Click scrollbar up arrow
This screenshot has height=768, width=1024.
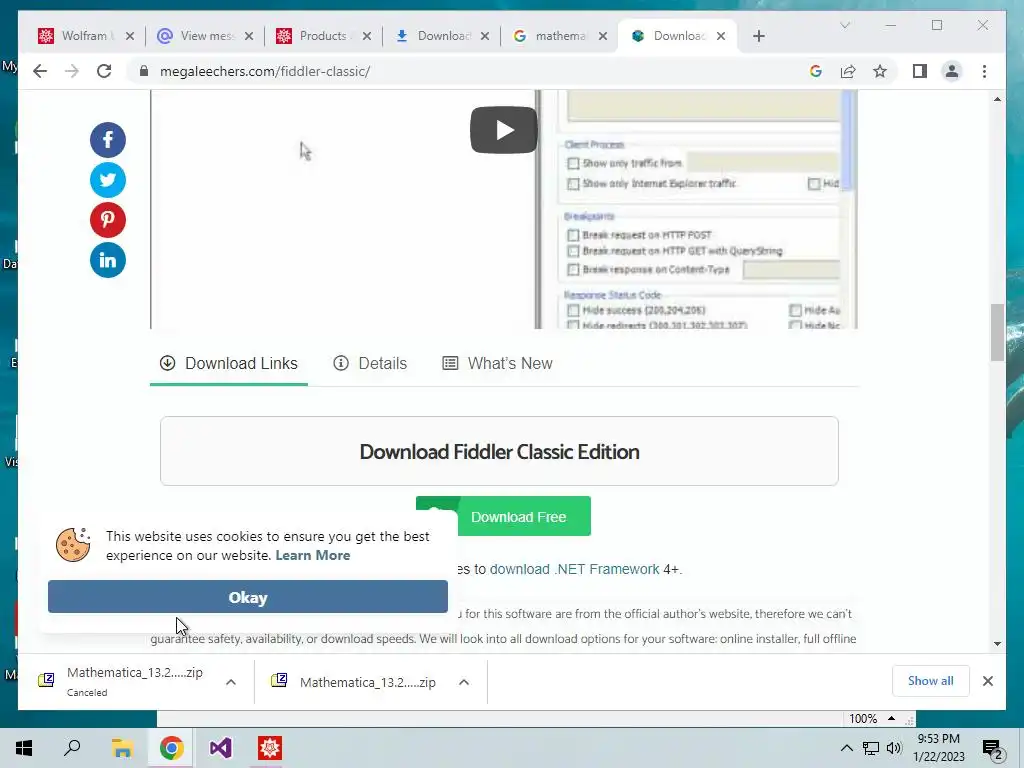(x=997, y=99)
